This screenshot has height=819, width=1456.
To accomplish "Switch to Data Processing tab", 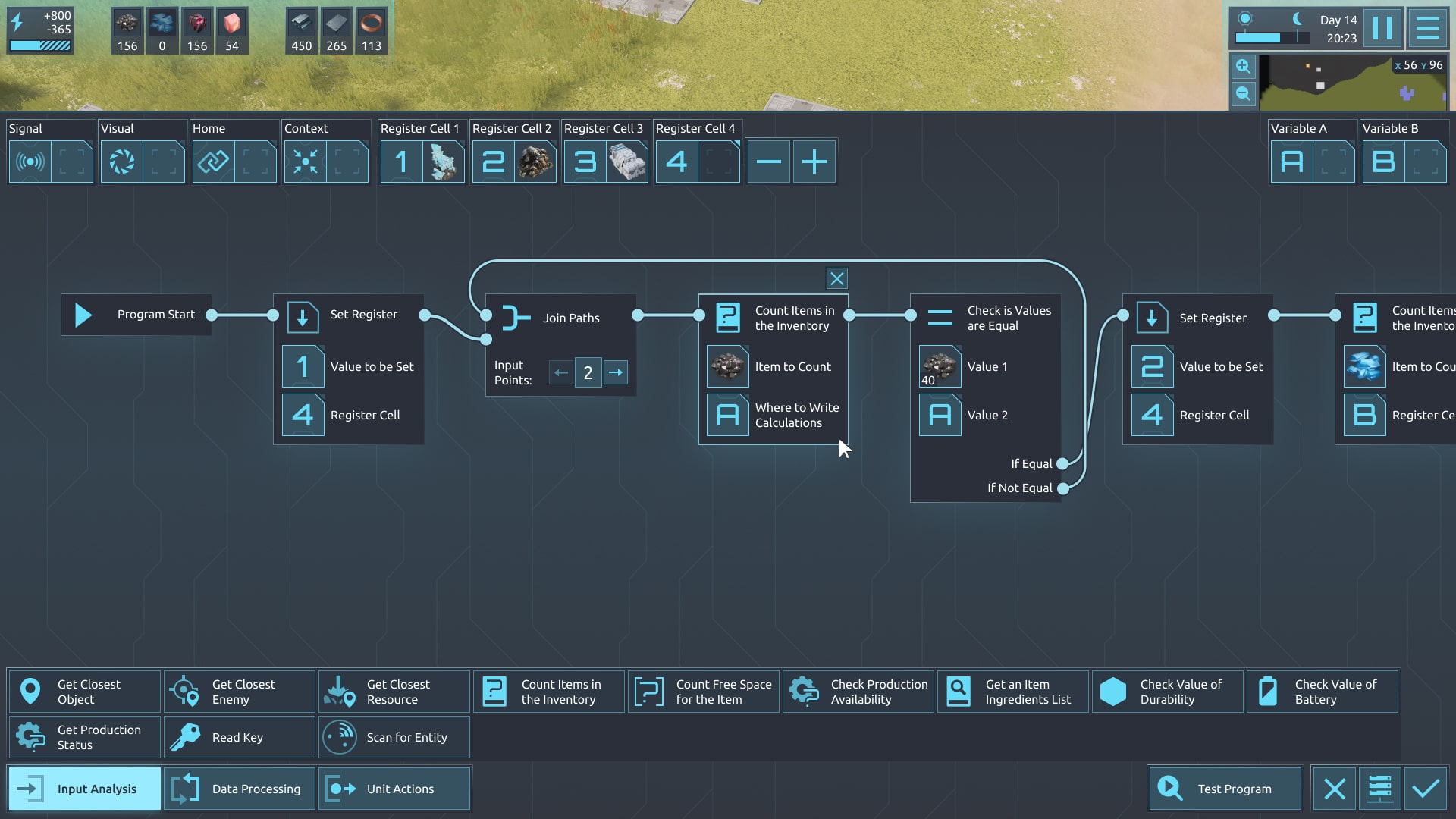I will coord(239,789).
